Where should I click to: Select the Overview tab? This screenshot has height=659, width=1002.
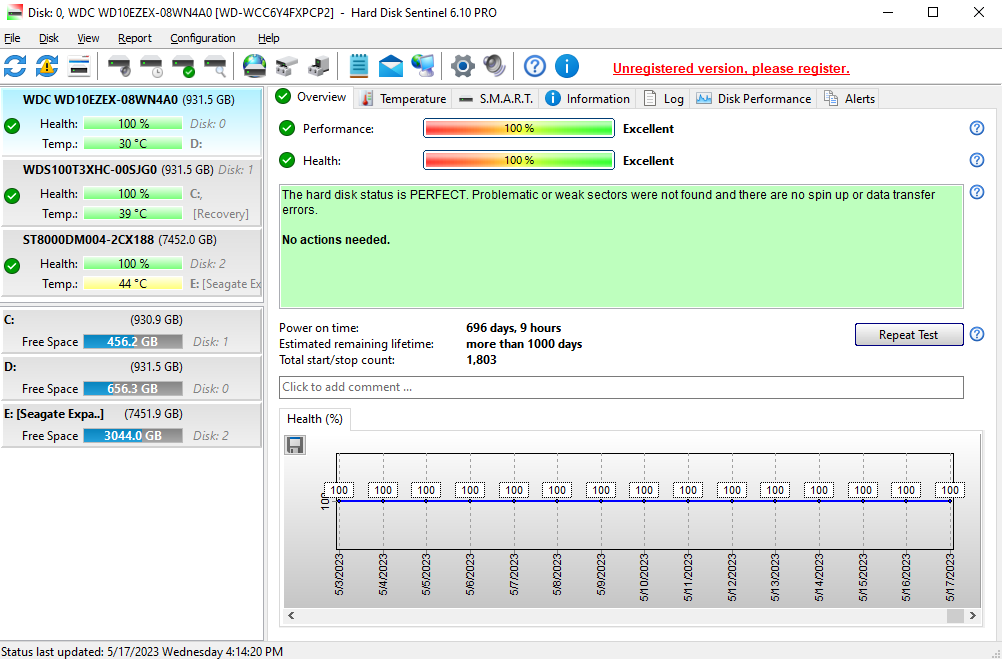click(311, 97)
